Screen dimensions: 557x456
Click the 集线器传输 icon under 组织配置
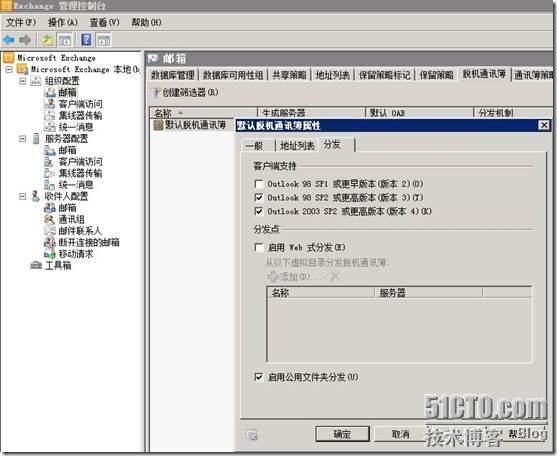50,115
